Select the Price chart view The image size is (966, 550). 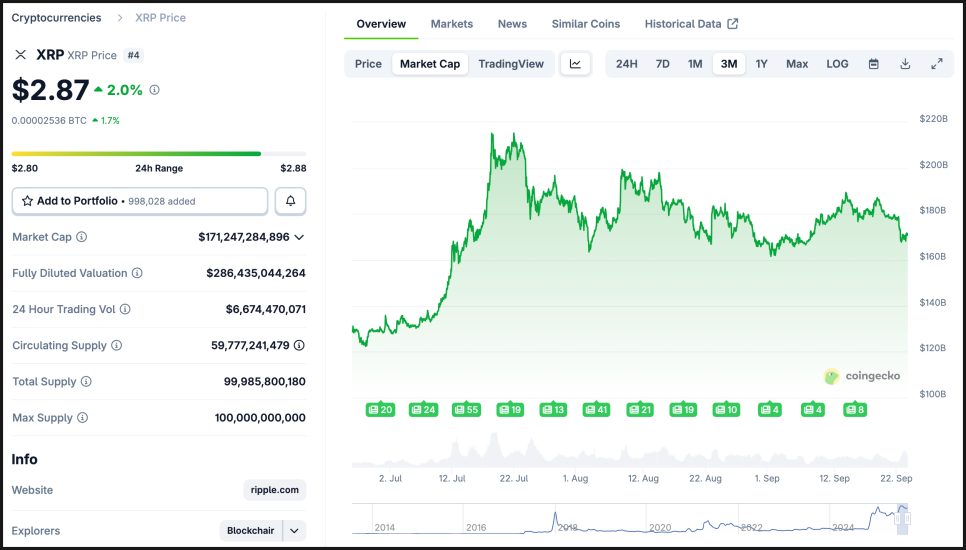coord(368,63)
